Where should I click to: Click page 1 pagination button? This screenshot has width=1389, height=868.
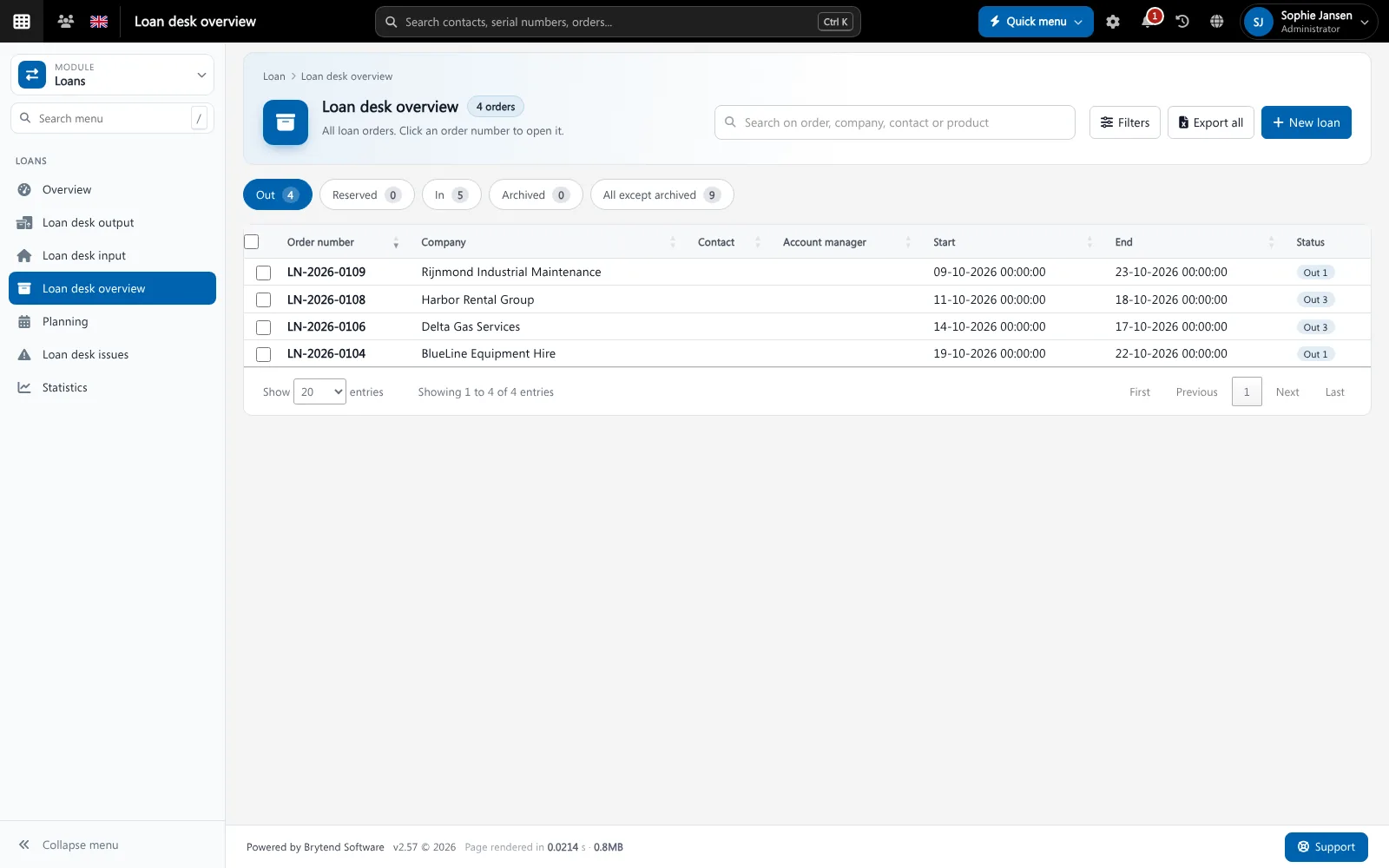pyautogui.click(x=1247, y=392)
